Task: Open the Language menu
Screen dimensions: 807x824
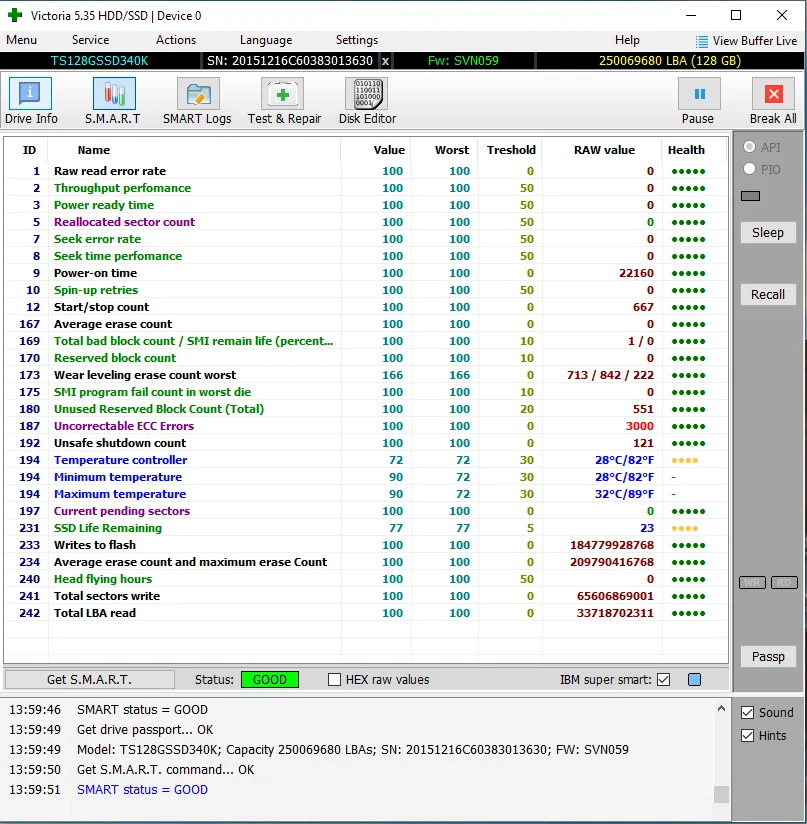Action: [266, 40]
